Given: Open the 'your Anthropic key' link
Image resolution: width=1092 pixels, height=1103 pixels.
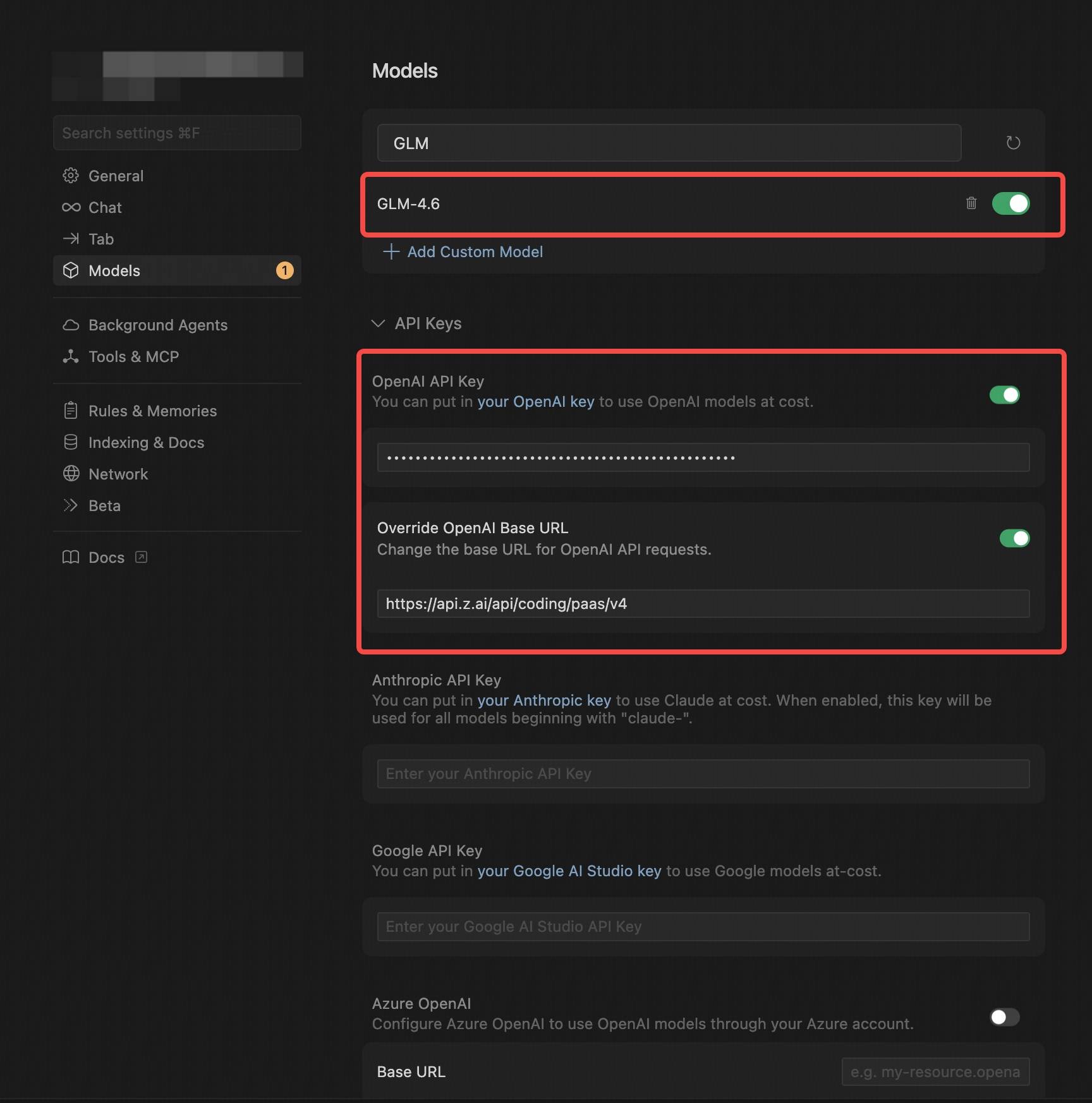Looking at the screenshot, I should [x=544, y=700].
